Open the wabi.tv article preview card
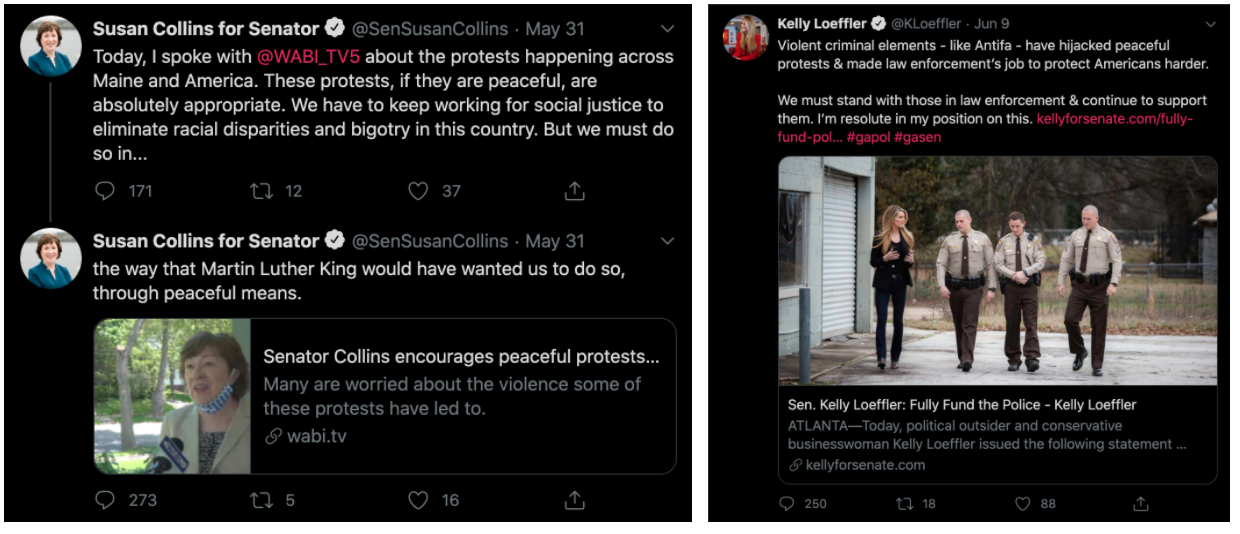 click(385, 396)
